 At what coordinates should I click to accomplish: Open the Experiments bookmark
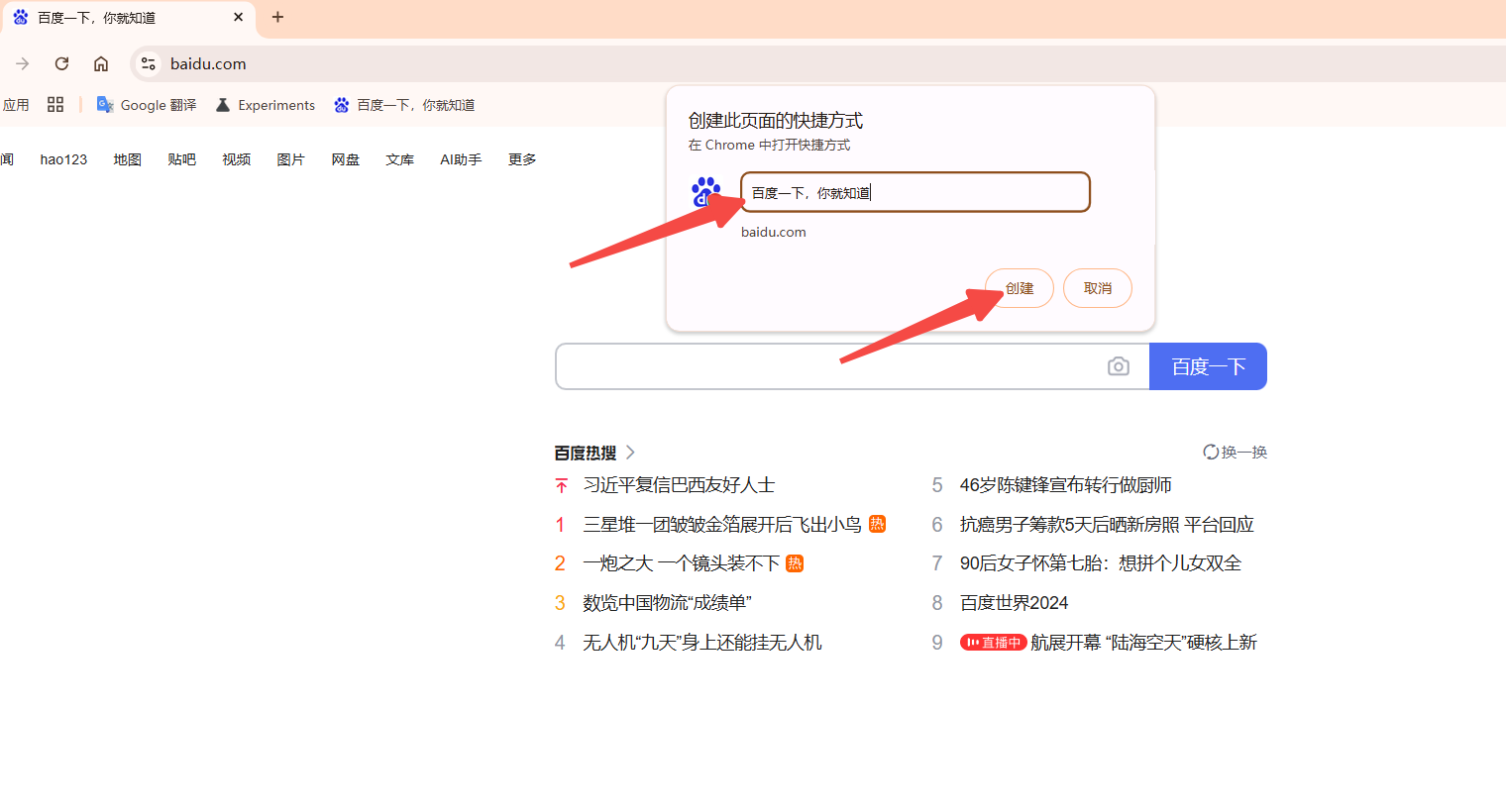[x=266, y=105]
